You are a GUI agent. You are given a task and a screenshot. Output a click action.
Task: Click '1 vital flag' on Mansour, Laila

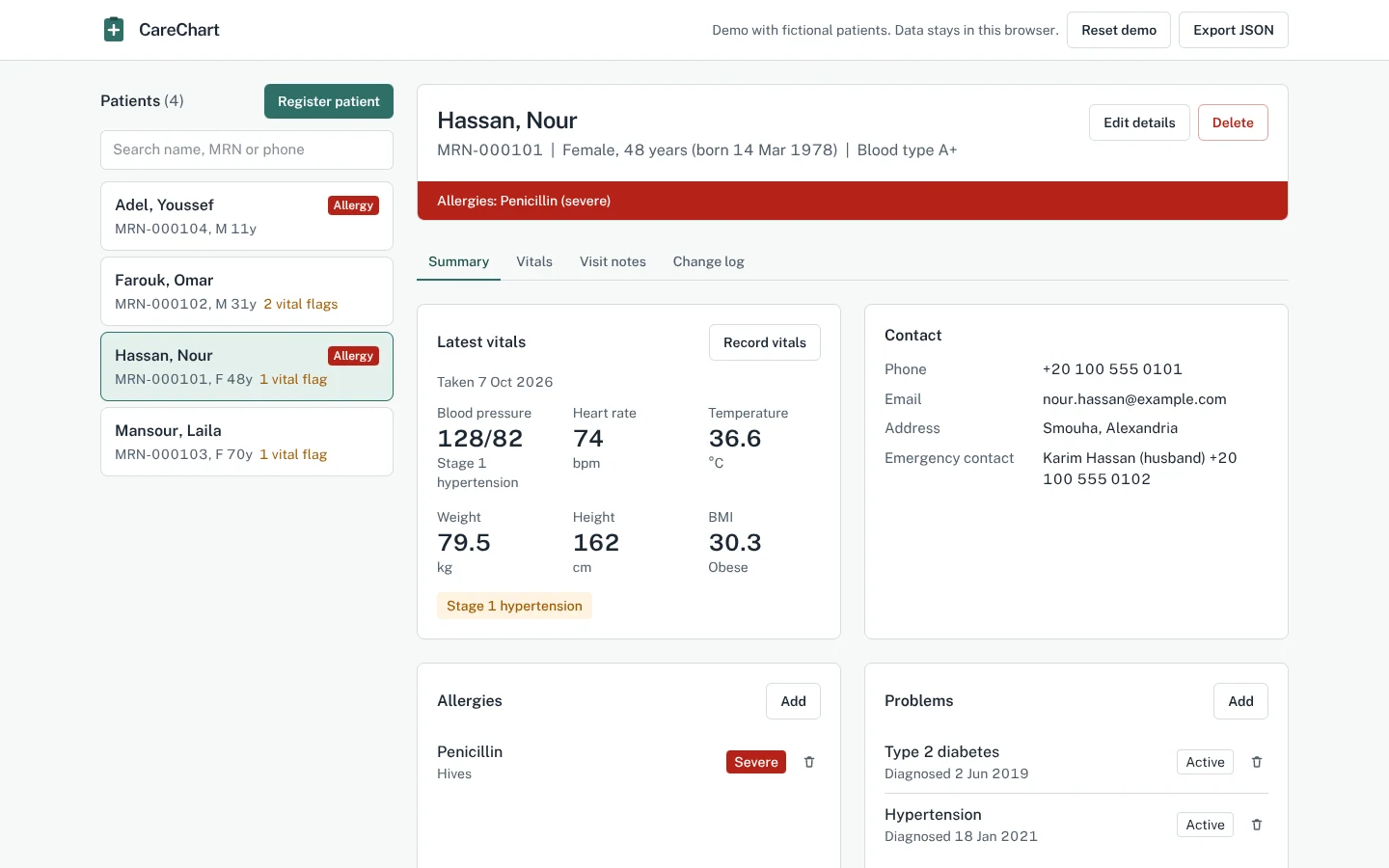[x=293, y=454]
